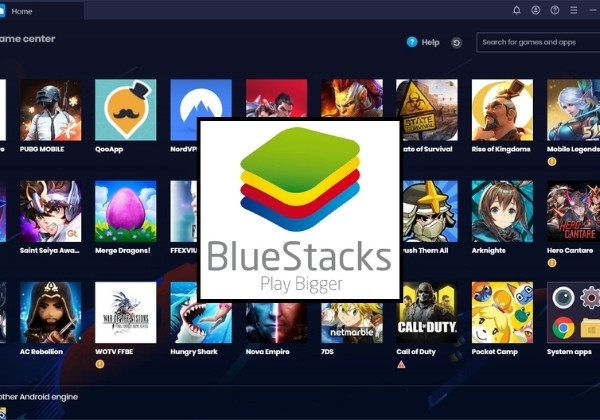The width and height of the screenshot is (600, 420).
Task: Click the red fighter game icon in top row
Action: click(276, 98)
